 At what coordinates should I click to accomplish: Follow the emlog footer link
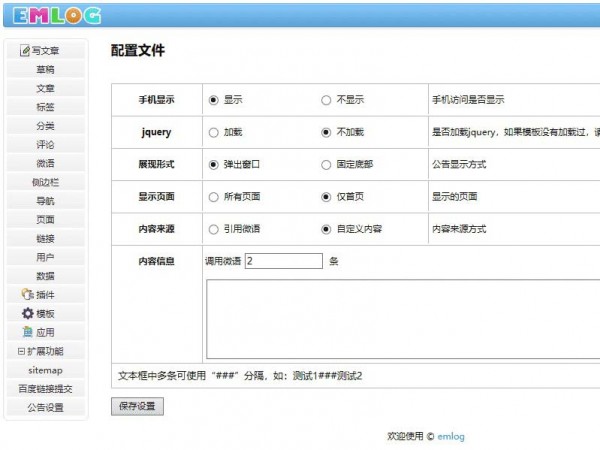(451, 436)
